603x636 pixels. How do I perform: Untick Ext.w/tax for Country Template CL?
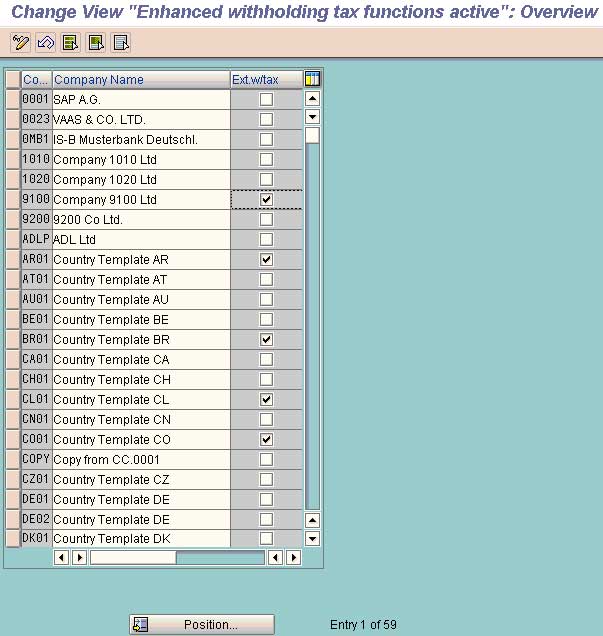click(266, 400)
